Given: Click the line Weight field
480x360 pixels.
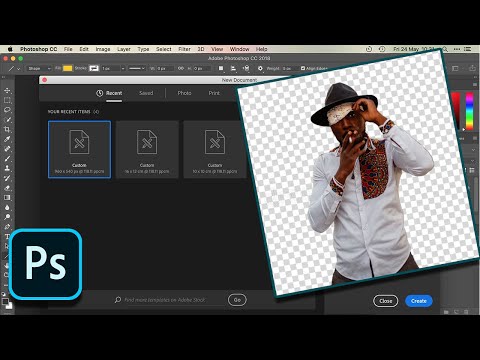Looking at the screenshot, I should coord(289,68).
